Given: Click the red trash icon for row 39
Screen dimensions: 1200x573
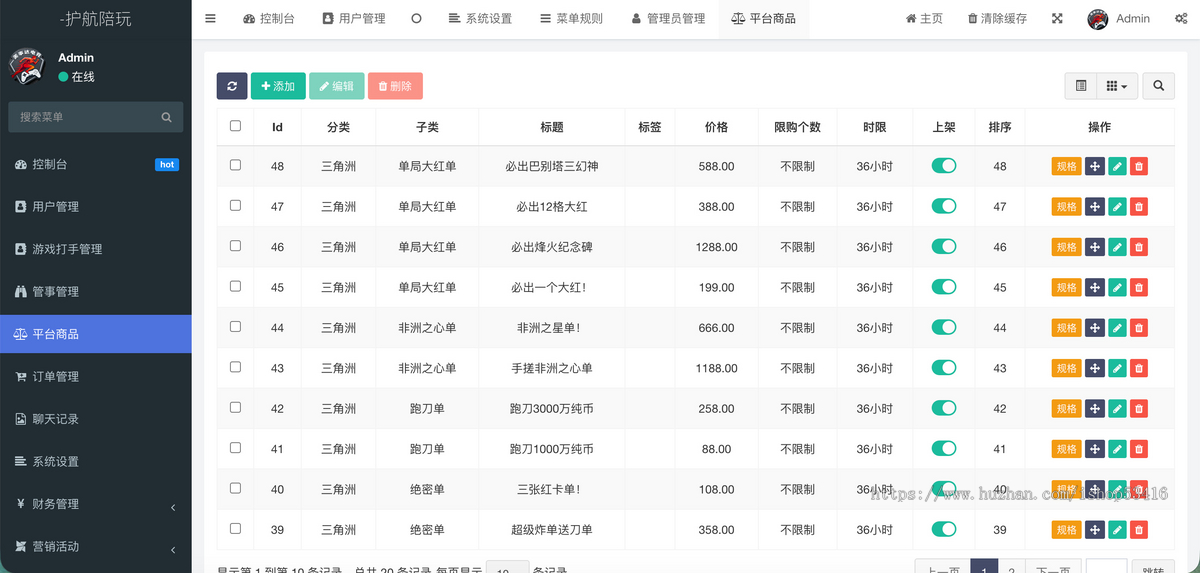Looking at the screenshot, I should point(1139,530).
